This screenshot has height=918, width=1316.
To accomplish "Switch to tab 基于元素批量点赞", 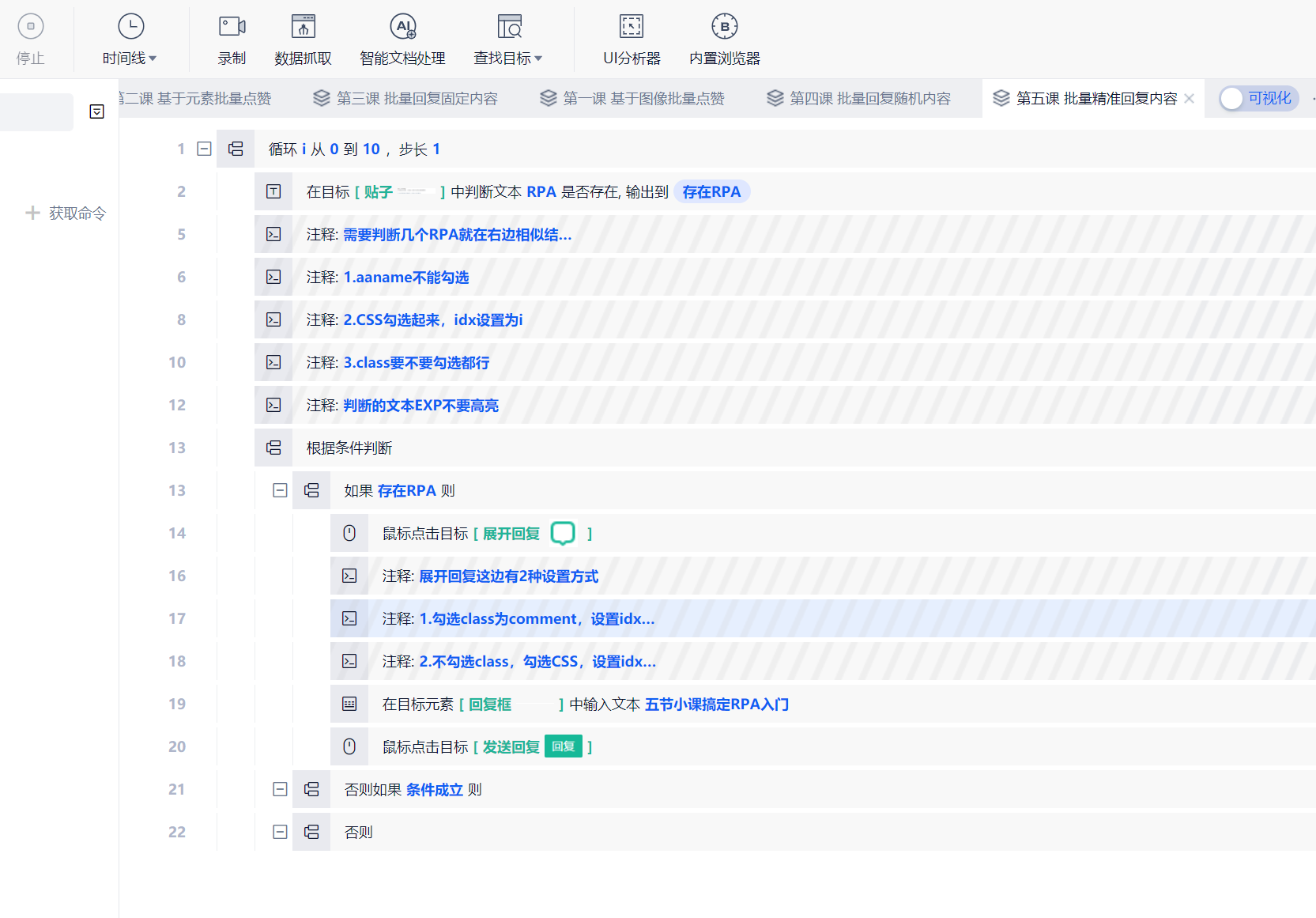I will pos(195,98).
